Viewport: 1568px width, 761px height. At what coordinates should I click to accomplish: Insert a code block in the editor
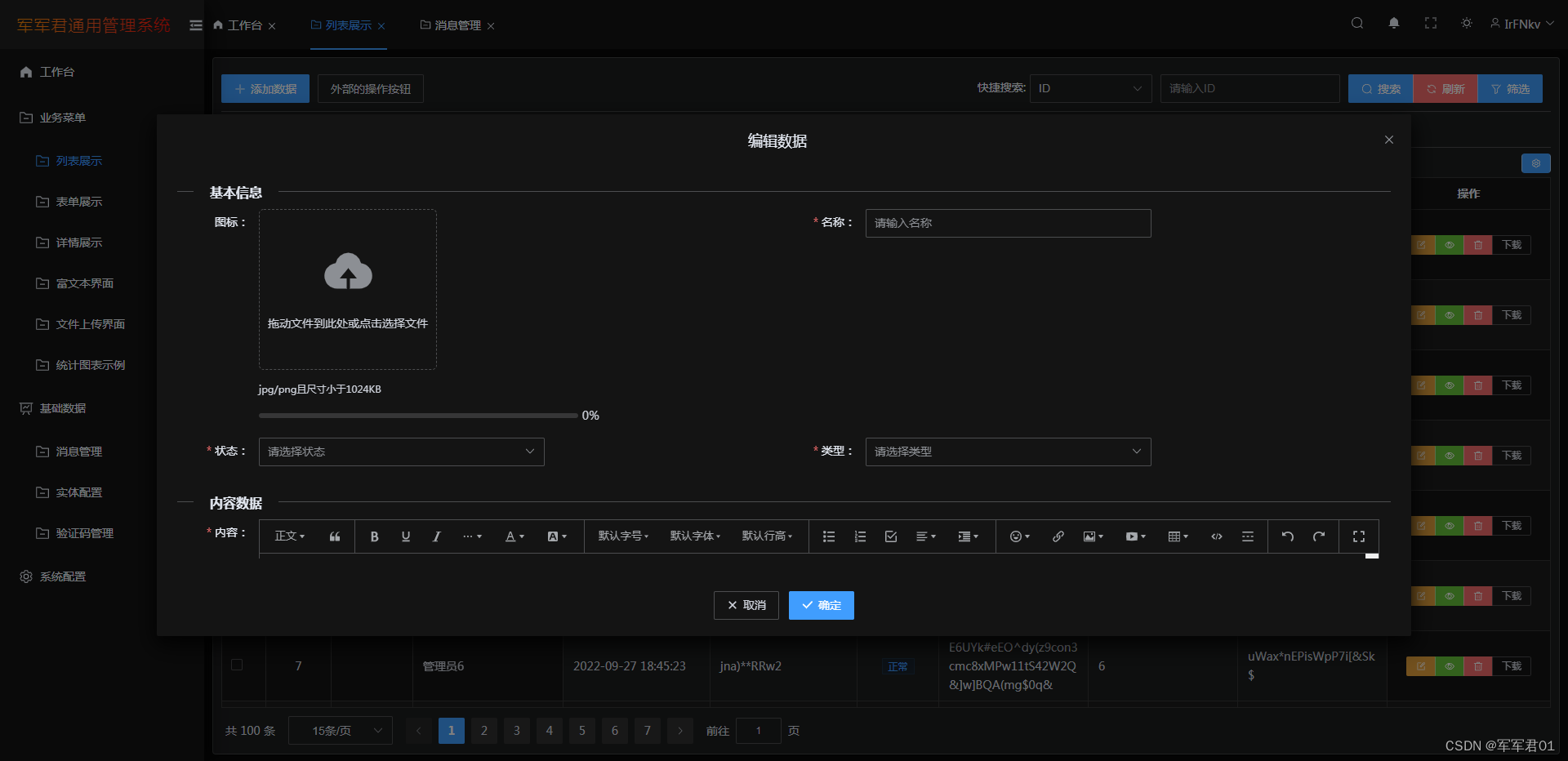tap(1217, 536)
